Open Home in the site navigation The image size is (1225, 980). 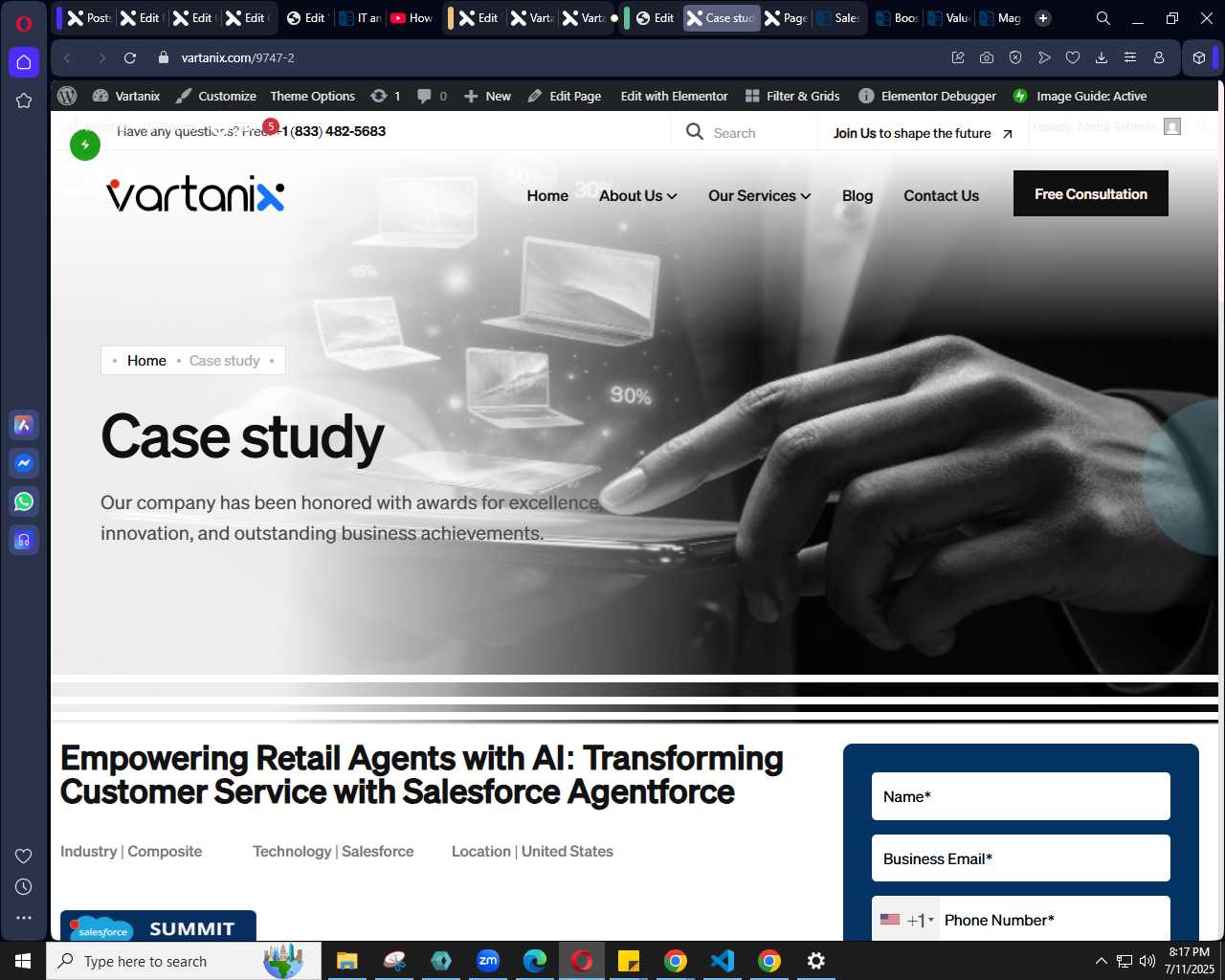547,195
